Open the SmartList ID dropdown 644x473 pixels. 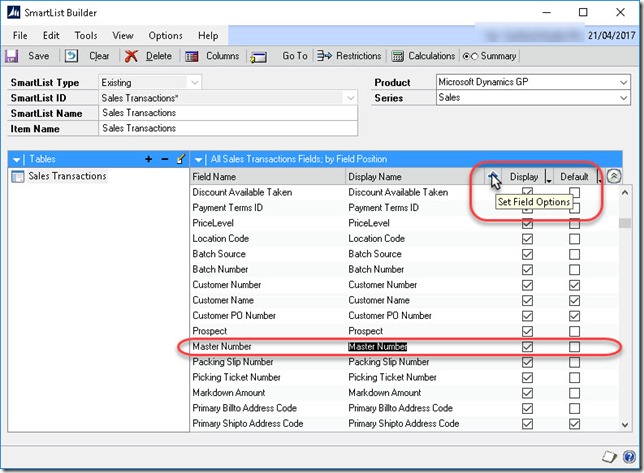click(x=350, y=98)
